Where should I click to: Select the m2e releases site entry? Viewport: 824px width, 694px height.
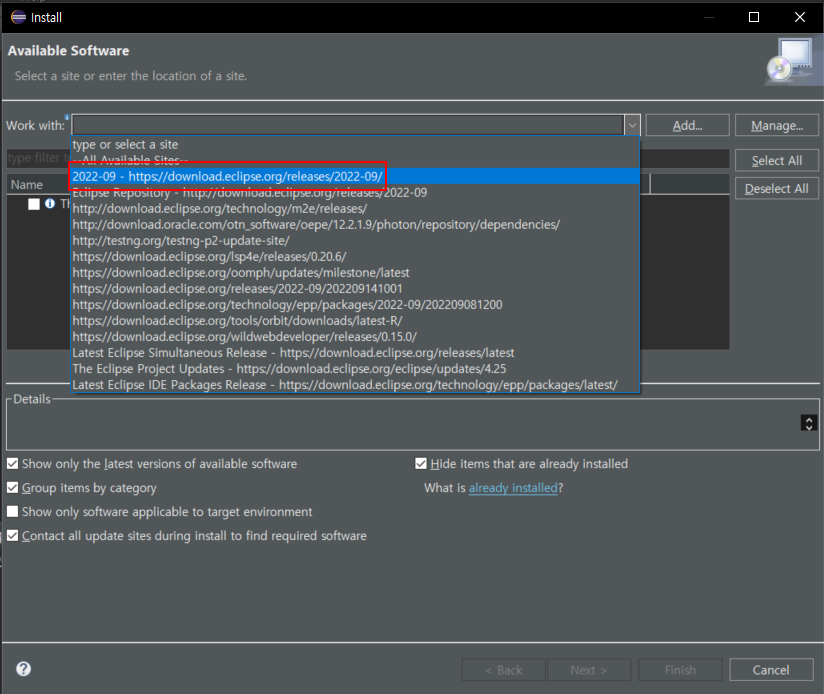(355, 209)
